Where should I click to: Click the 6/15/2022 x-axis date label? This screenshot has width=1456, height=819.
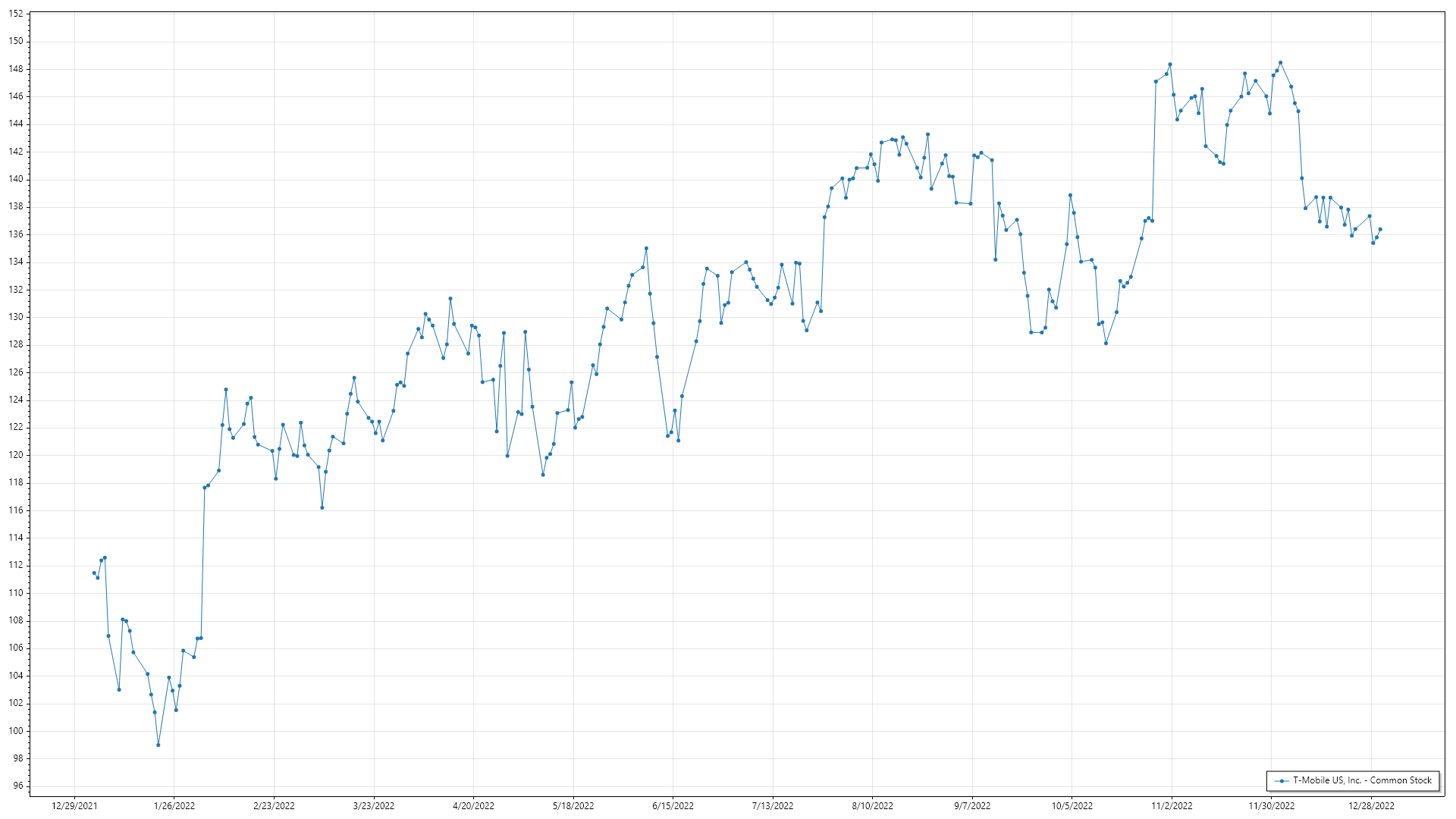tap(673, 805)
